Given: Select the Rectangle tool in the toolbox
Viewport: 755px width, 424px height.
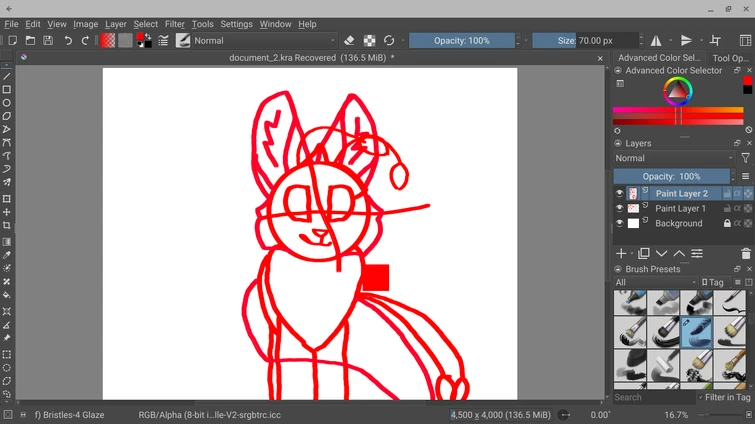Looking at the screenshot, I should 7,89.
